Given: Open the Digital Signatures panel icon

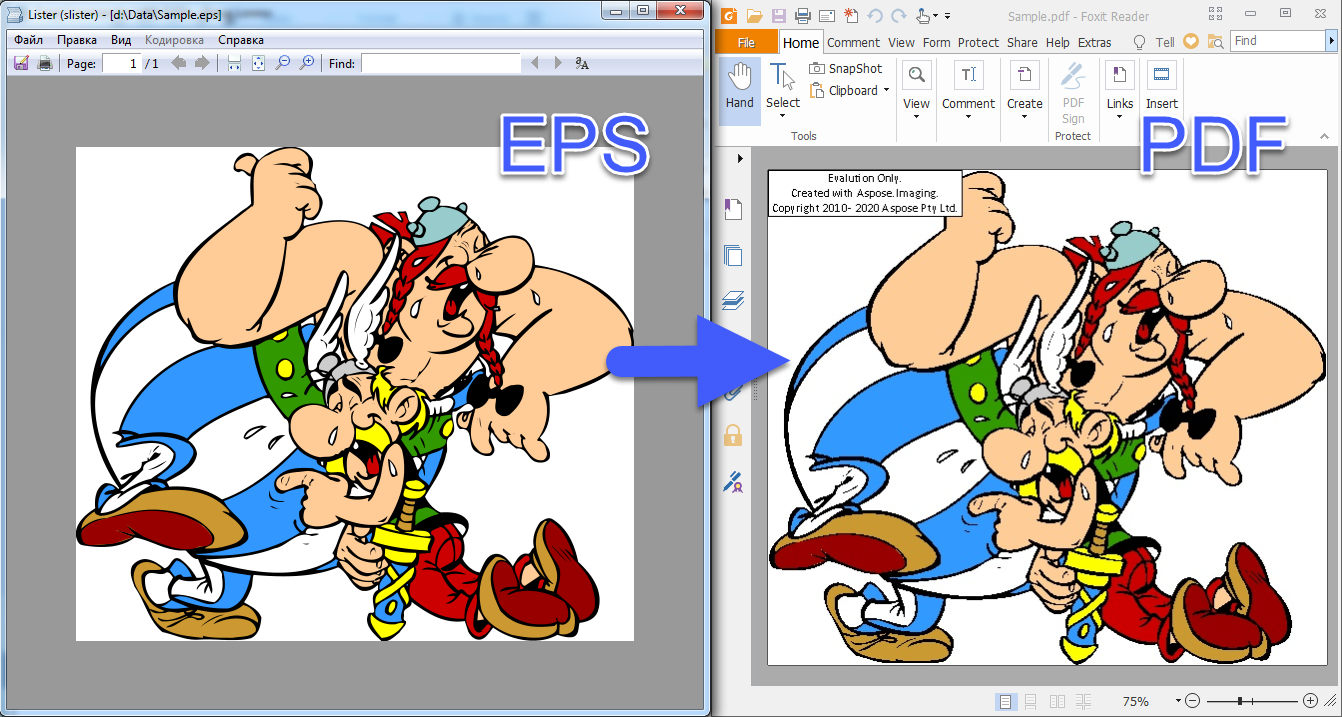Looking at the screenshot, I should [x=733, y=481].
